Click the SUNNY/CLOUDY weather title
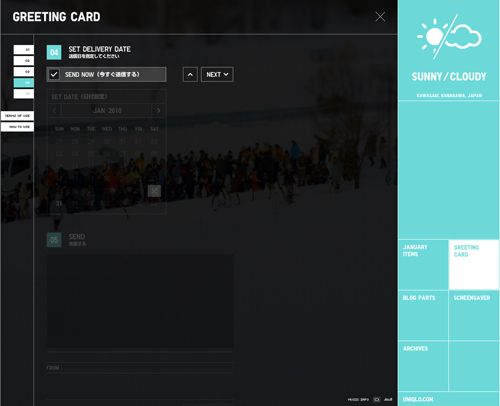Screen dimensions: 500x406 coord(449,77)
